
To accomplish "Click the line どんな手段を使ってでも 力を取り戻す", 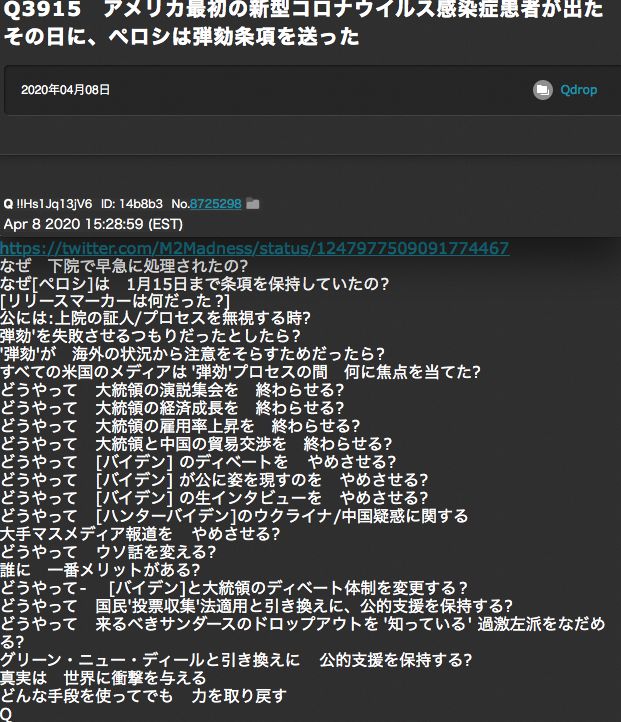I will click(x=143, y=696).
